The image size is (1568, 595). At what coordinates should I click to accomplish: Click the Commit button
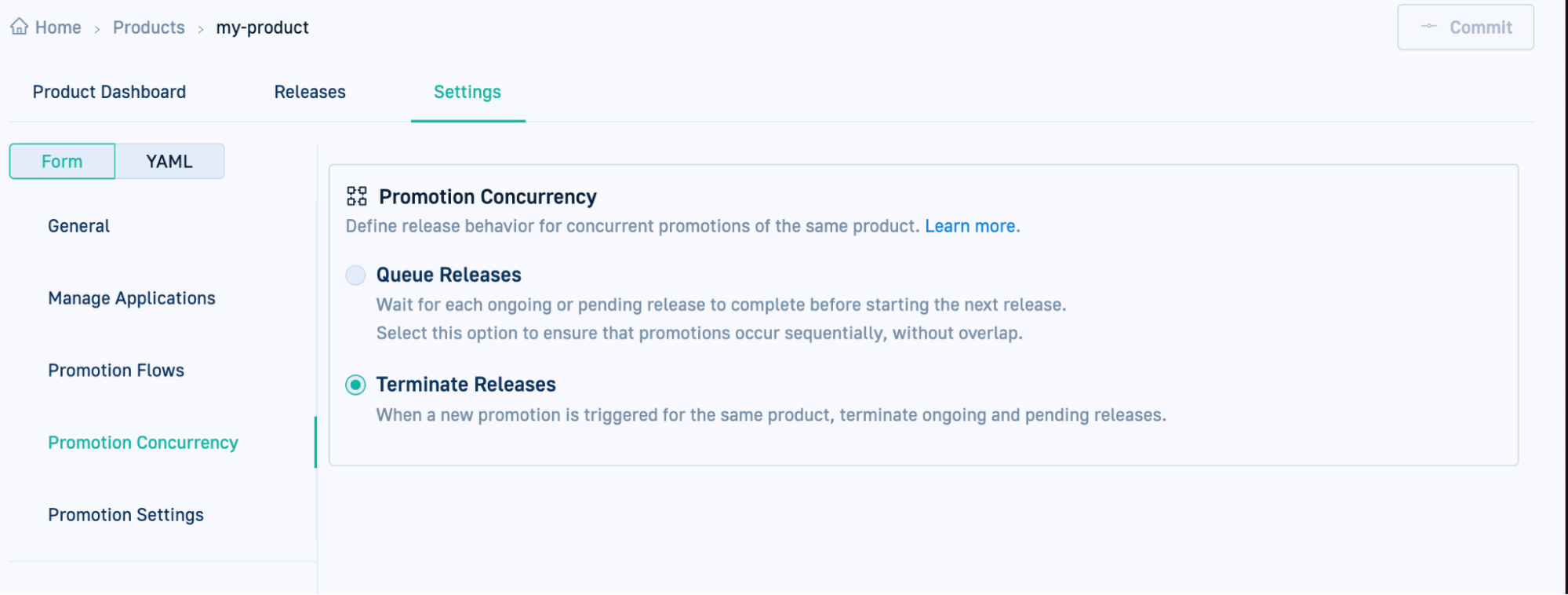click(1478, 26)
